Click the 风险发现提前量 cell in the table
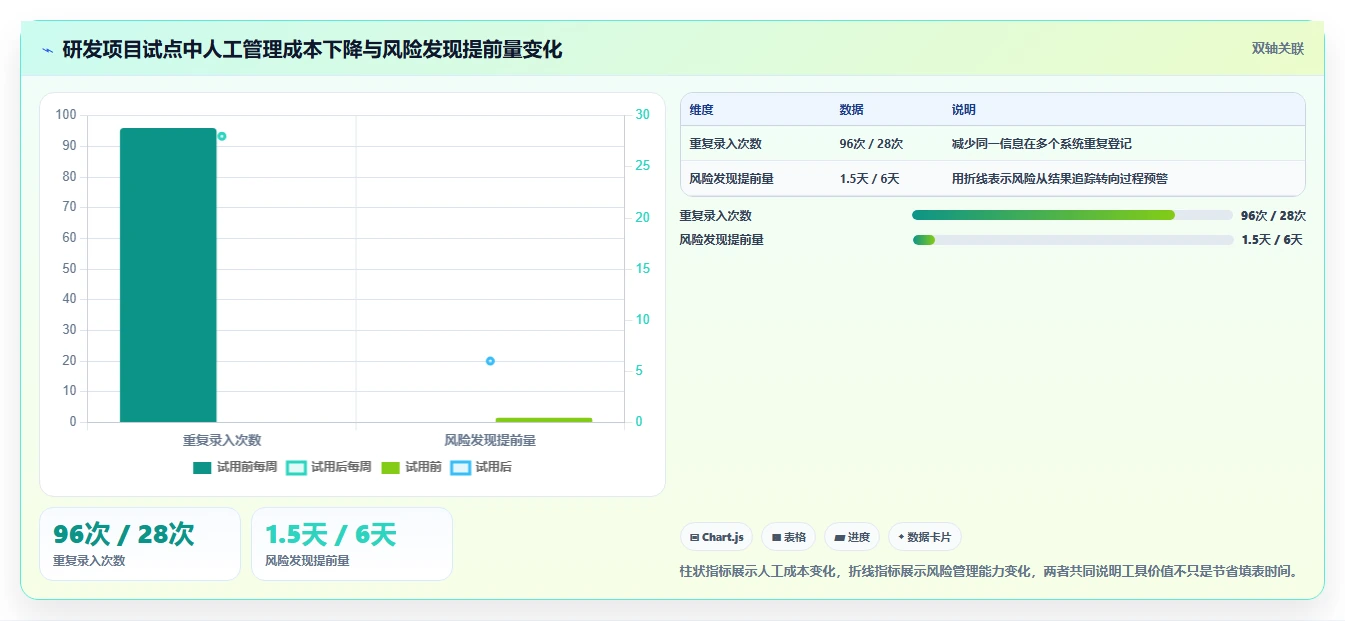 click(731, 179)
